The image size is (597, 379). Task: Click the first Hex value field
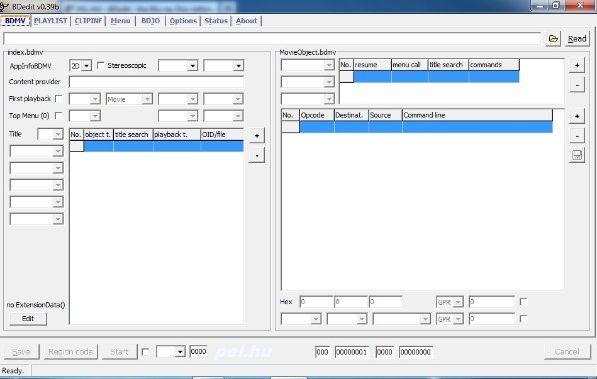click(316, 302)
